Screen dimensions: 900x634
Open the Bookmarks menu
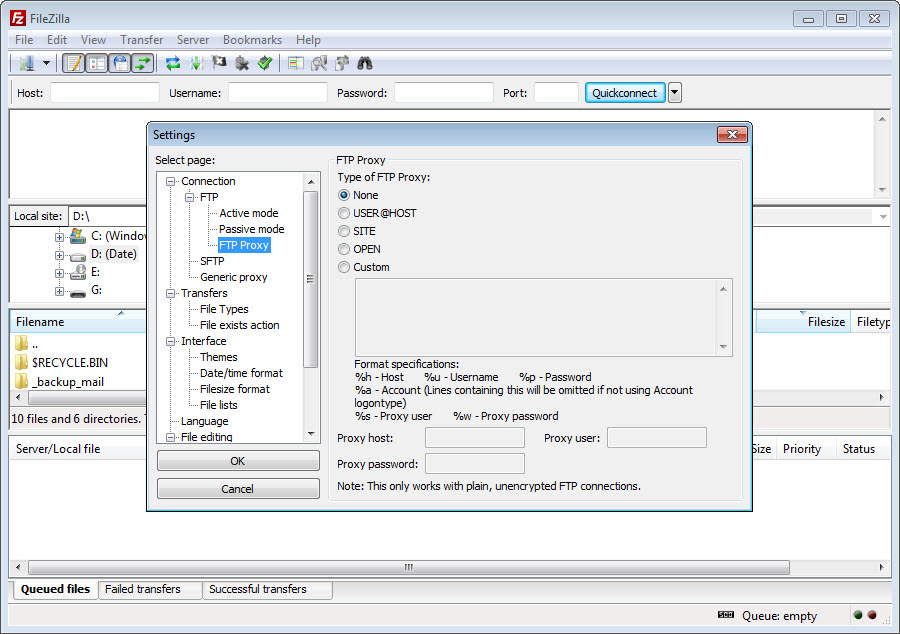[252, 40]
